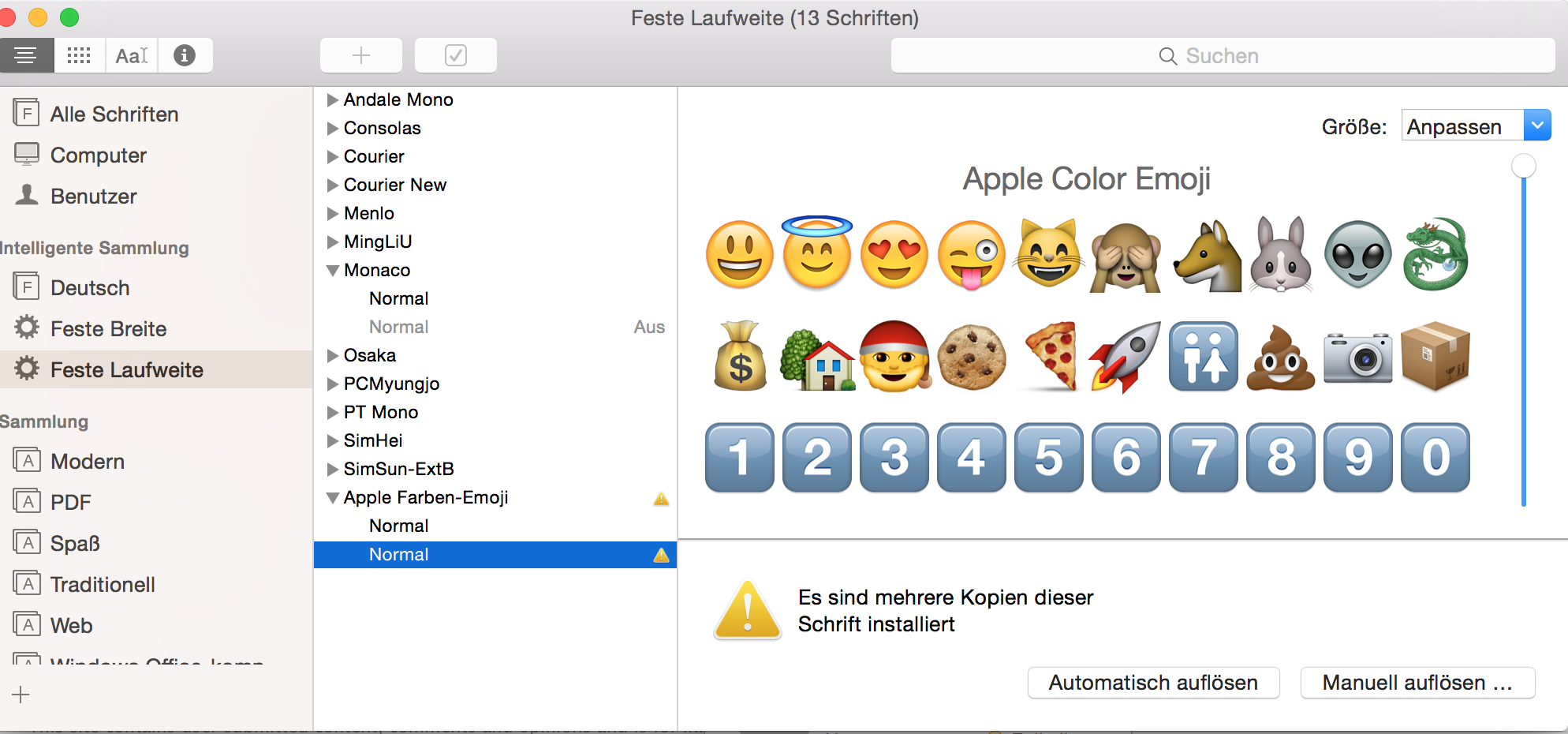Click the warning icon beside Apple Farben-Emoji

[x=661, y=498]
